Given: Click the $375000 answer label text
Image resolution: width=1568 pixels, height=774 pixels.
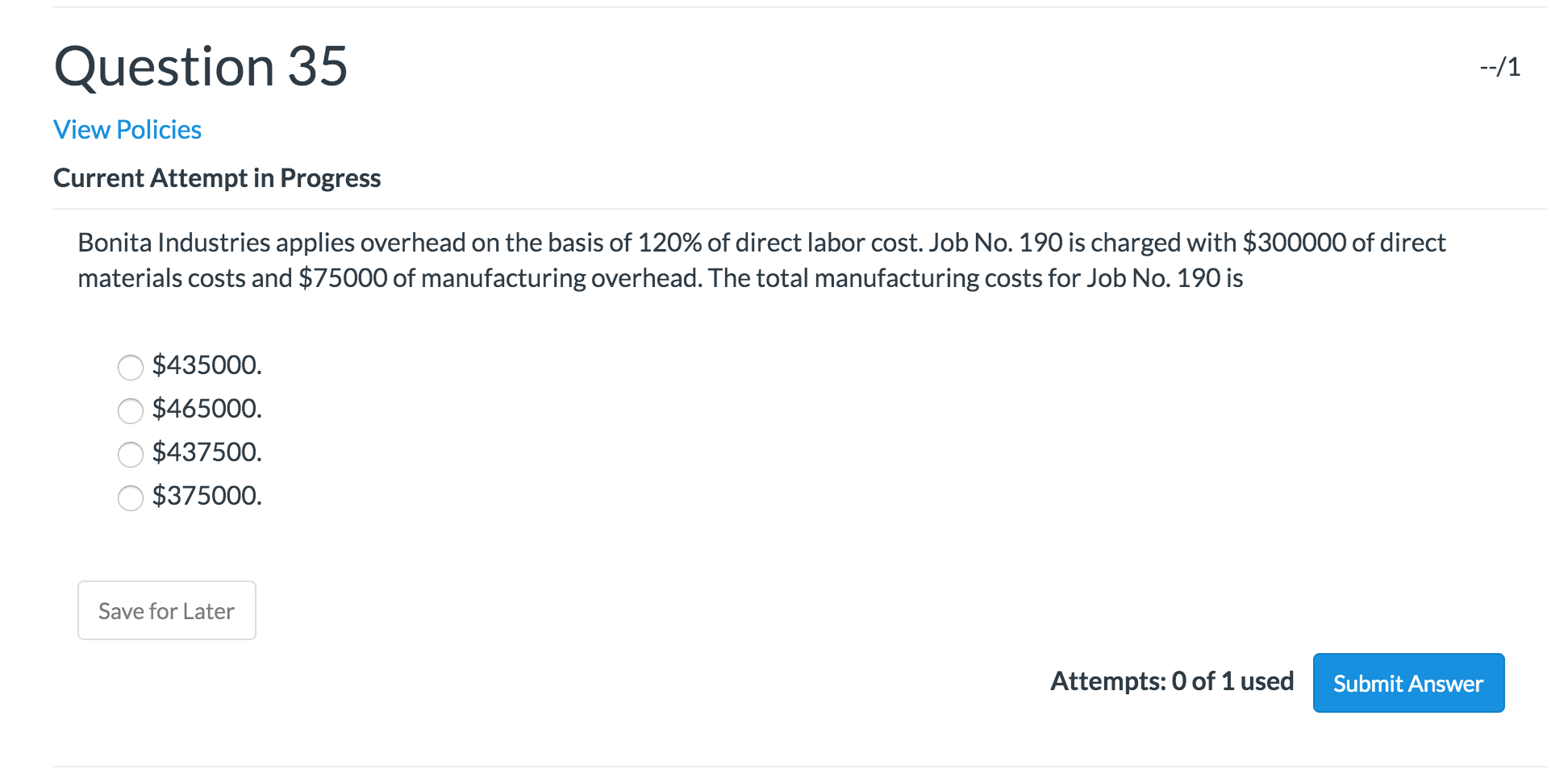Looking at the screenshot, I should (207, 497).
